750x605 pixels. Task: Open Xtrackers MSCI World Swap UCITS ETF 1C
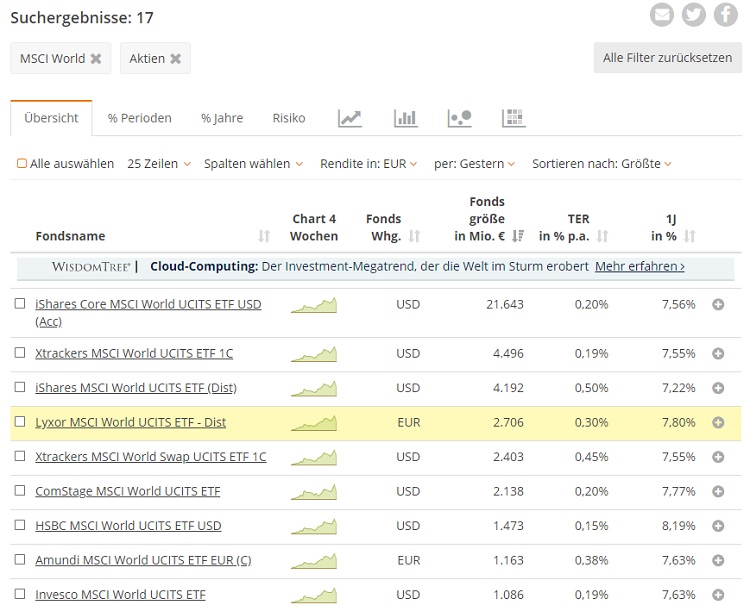[x=151, y=457]
